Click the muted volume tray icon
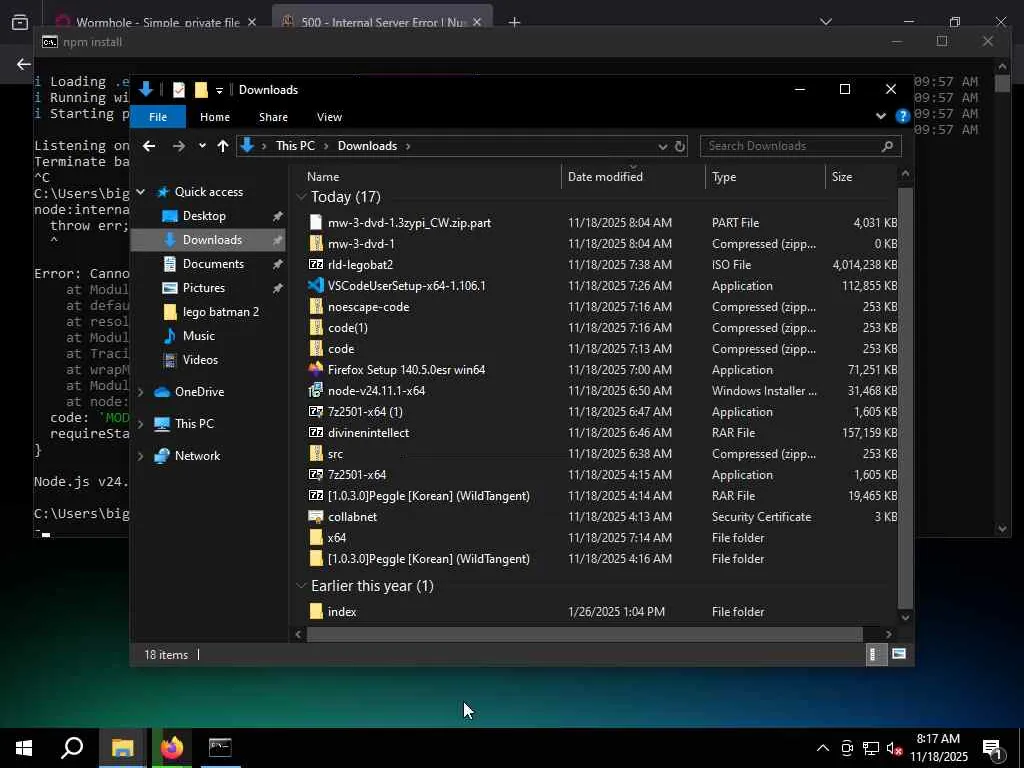This screenshot has width=1024, height=768. coord(894,748)
